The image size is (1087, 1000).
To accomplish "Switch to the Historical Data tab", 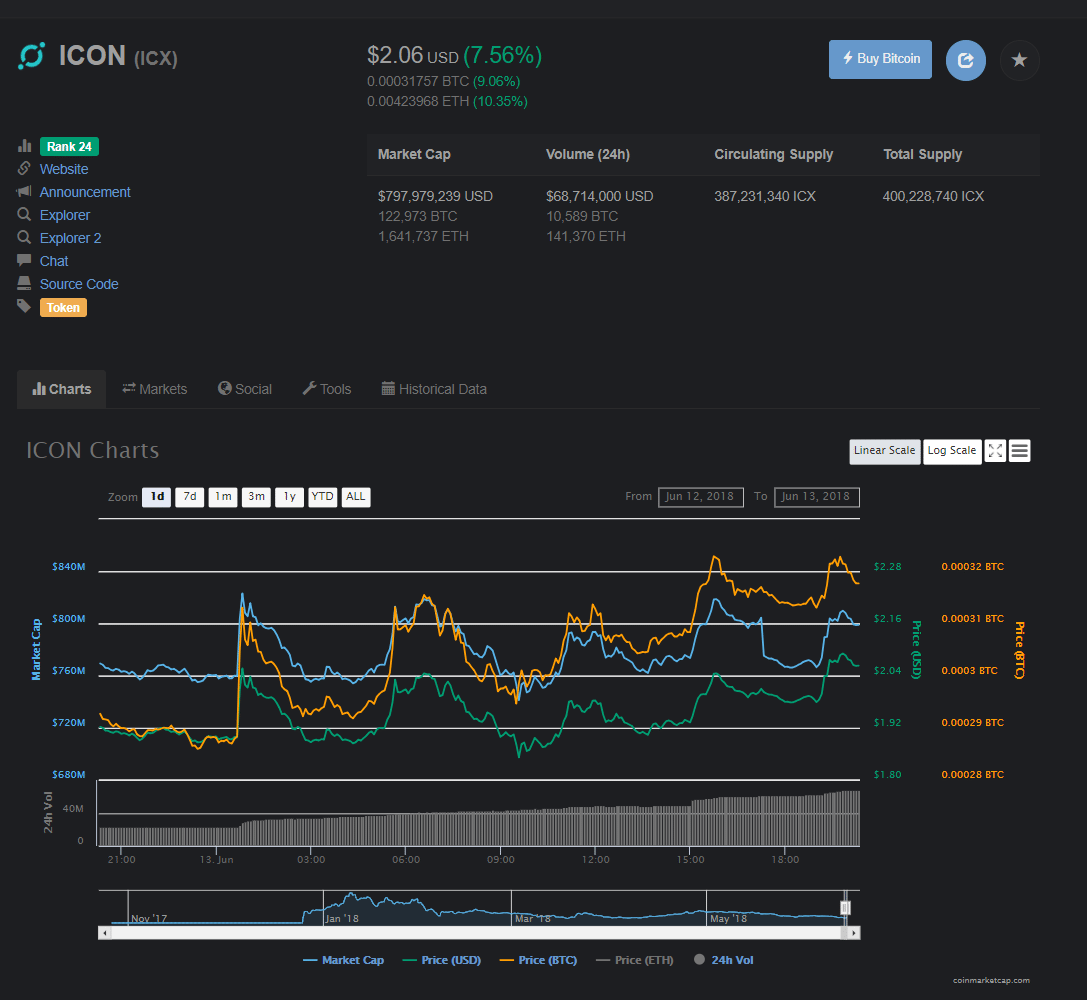I will pyautogui.click(x=434, y=389).
